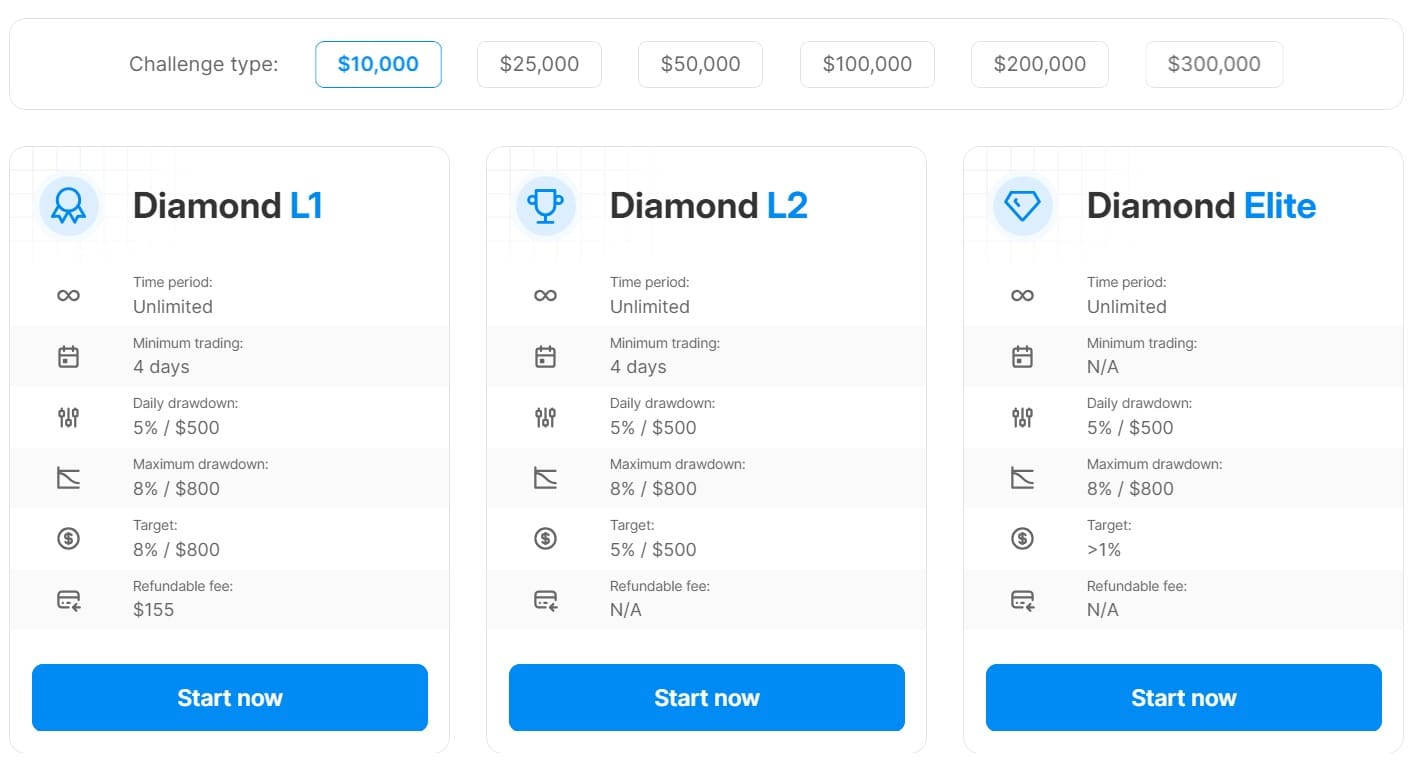Screen dimensions: 1417x767
Task: Pick the $200,000 challenge type
Action: pos(1039,64)
